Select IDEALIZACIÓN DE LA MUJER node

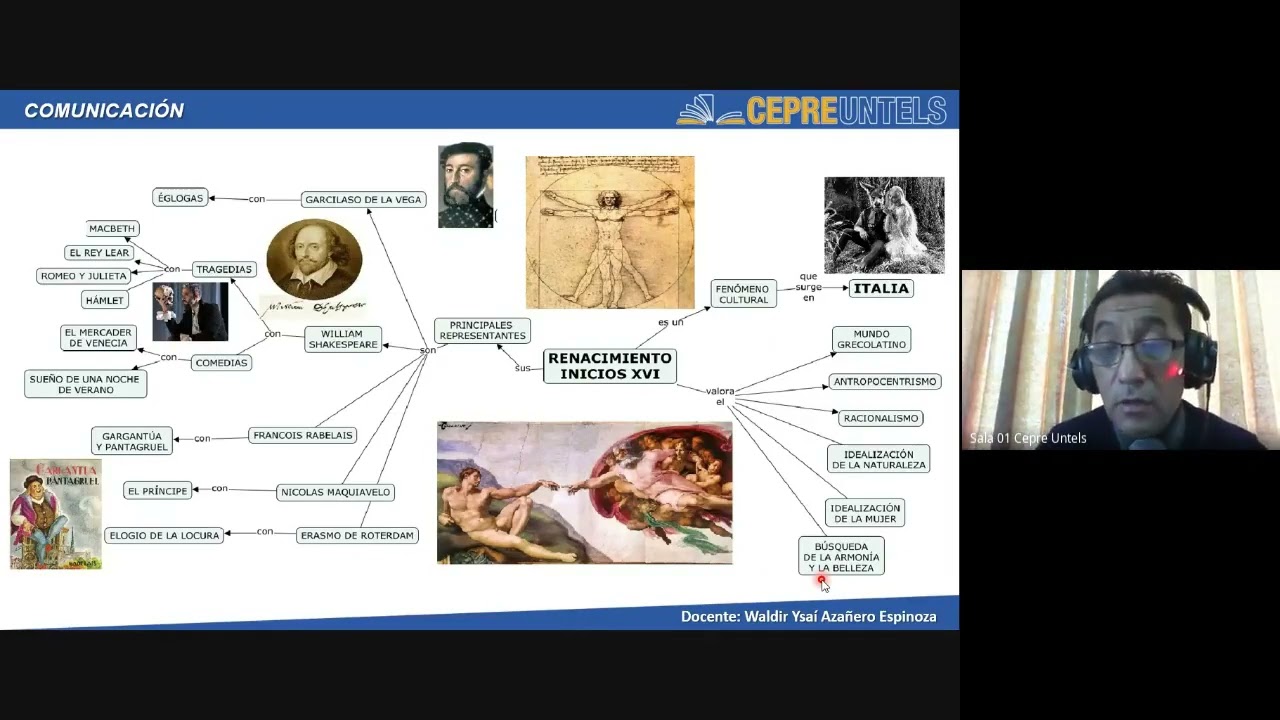[x=866, y=514]
